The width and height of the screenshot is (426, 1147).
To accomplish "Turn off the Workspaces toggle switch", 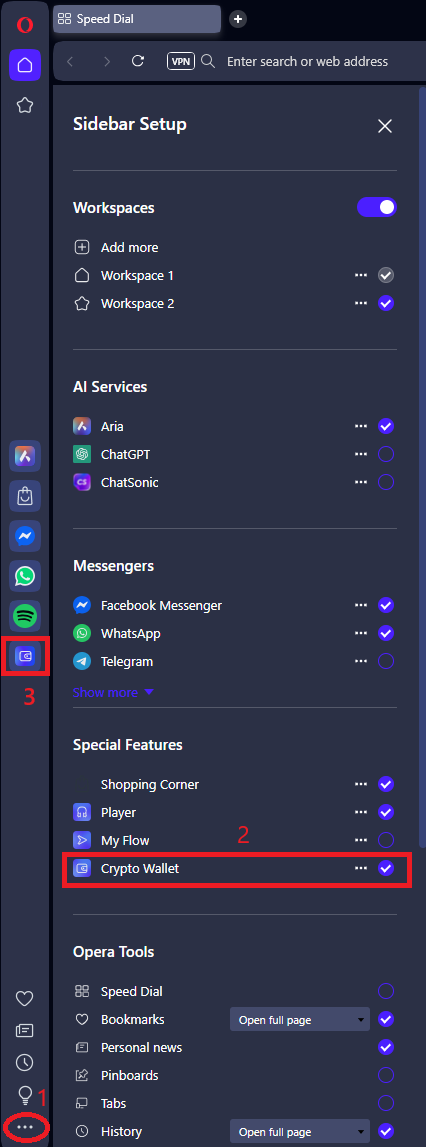I will (376, 208).
